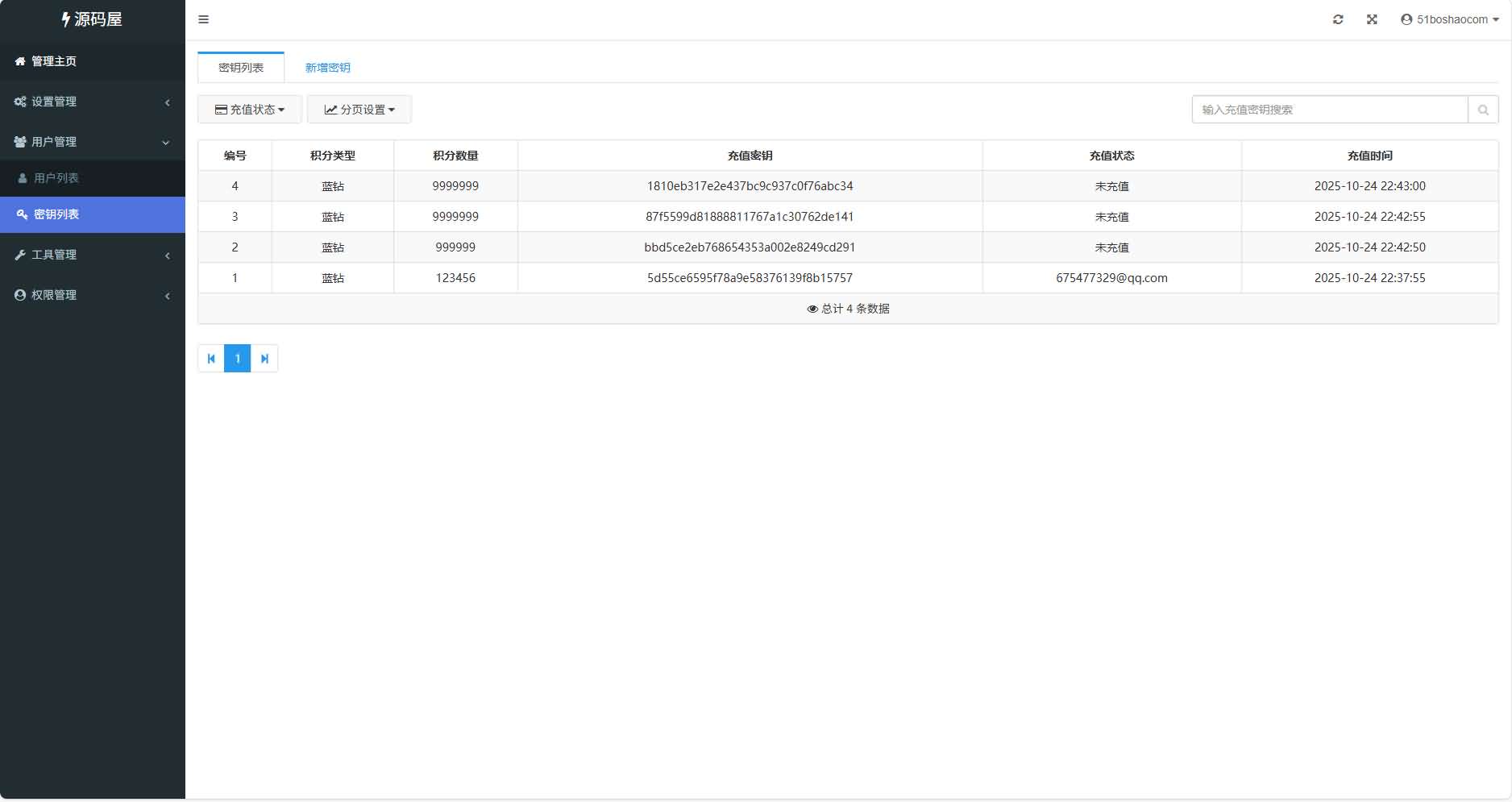Expand the 权限管理 sidebar menu

[92, 295]
